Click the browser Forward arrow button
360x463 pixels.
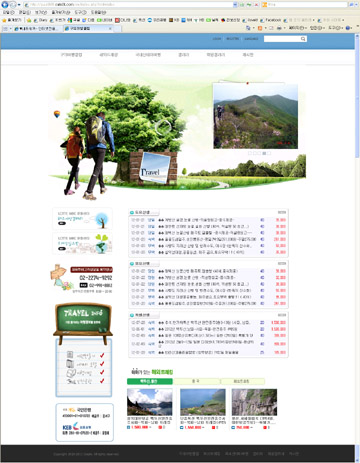point(13,5)
